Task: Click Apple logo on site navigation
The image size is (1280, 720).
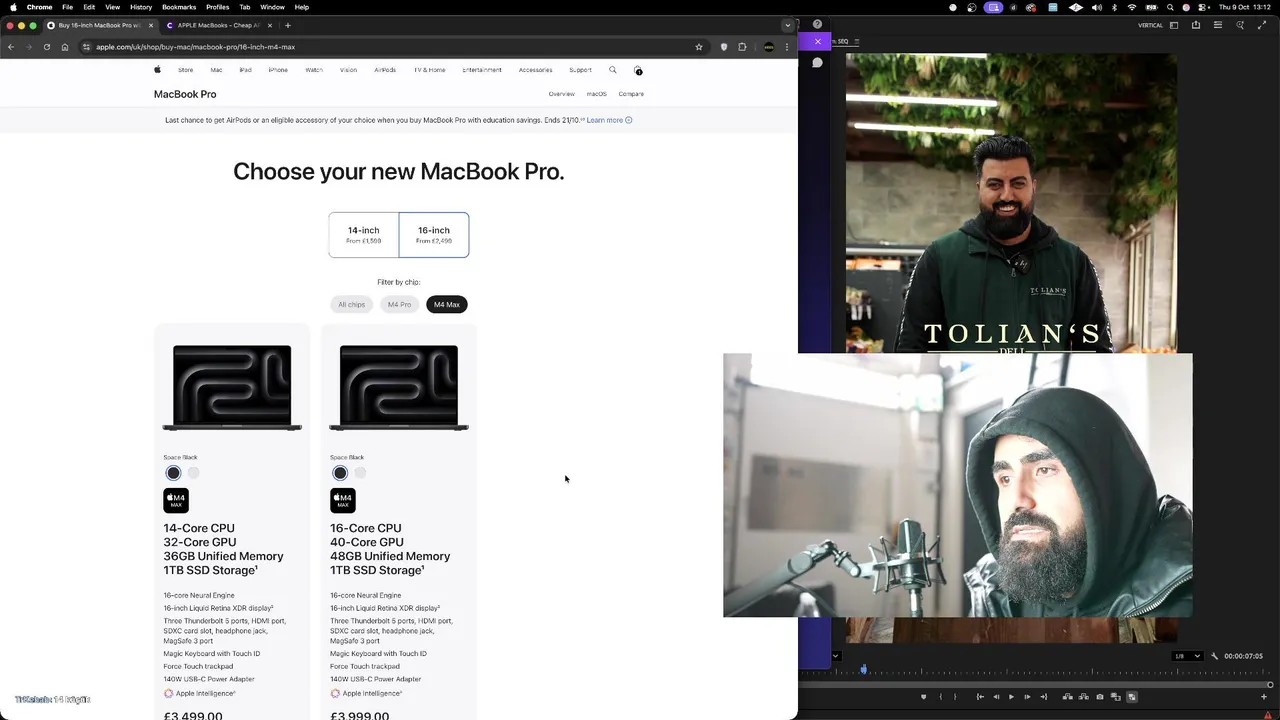Action: pos(157,70)
